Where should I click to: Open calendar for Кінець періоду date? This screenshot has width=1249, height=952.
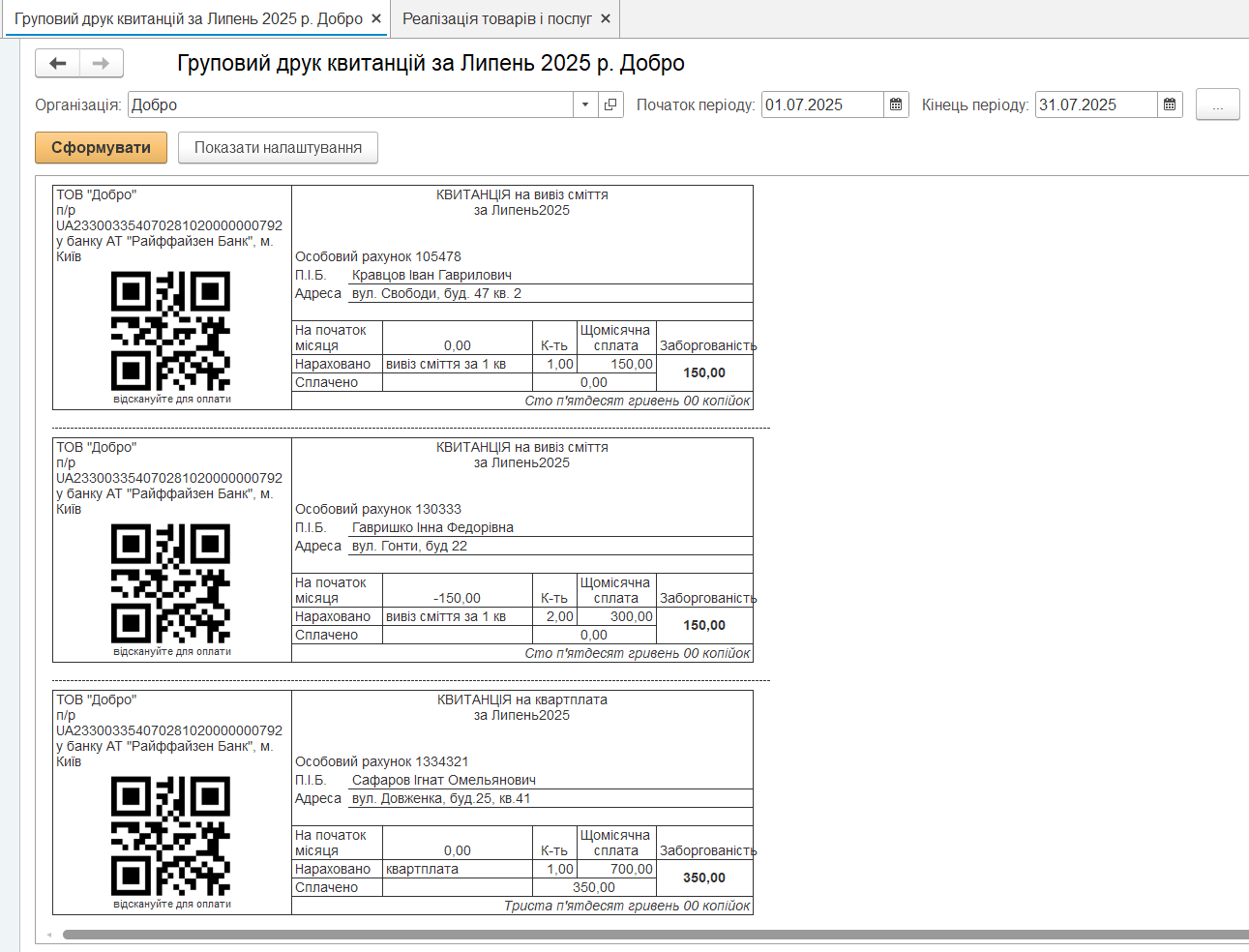pos(1170,104)
